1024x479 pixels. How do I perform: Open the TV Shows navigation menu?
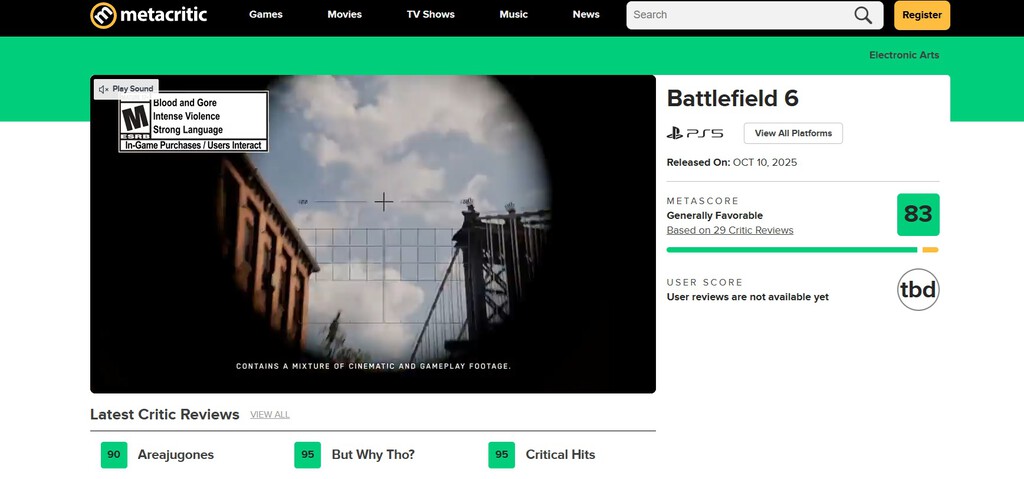[x=430, y=15]
